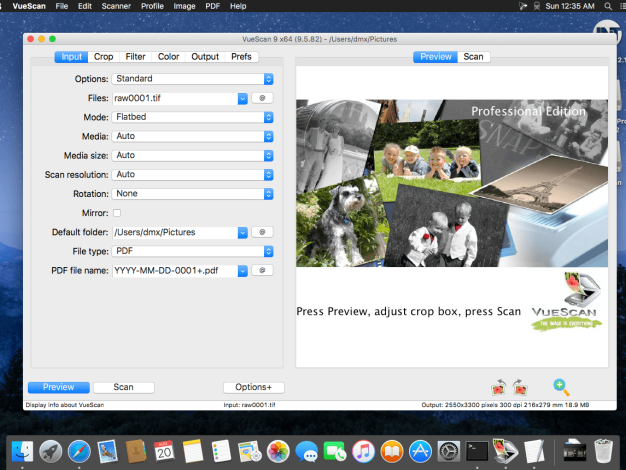Open the PDF menu in the menu bar

pyautogui.click(x=212, y=6)
